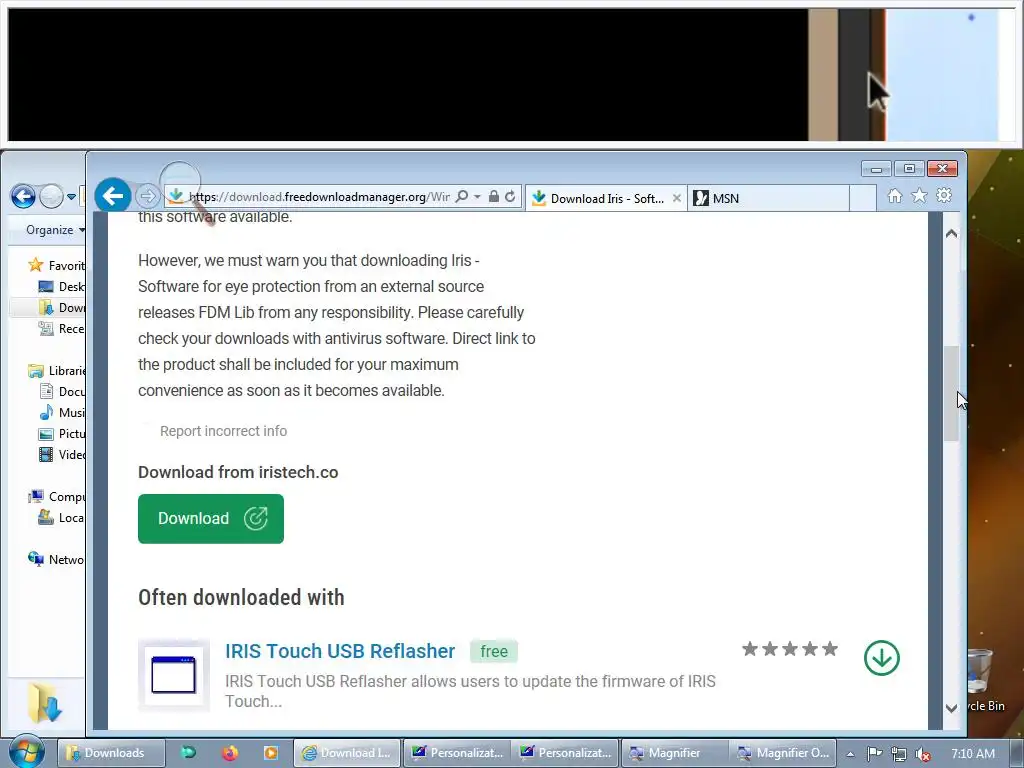Viewport: 1024px width, 768px height.
Task: Click the vertical scrollbar thumb
Action: (x=952, y=393)
